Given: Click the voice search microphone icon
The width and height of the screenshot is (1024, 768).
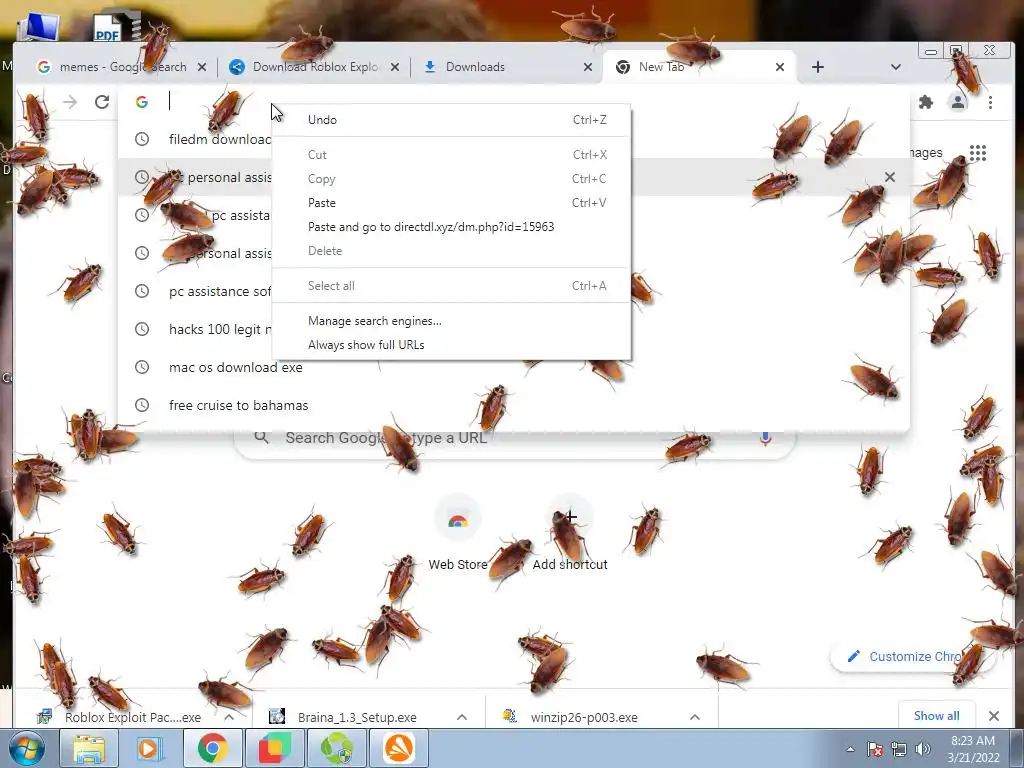Looking at the screenshot, I should (x=765, y=438).
